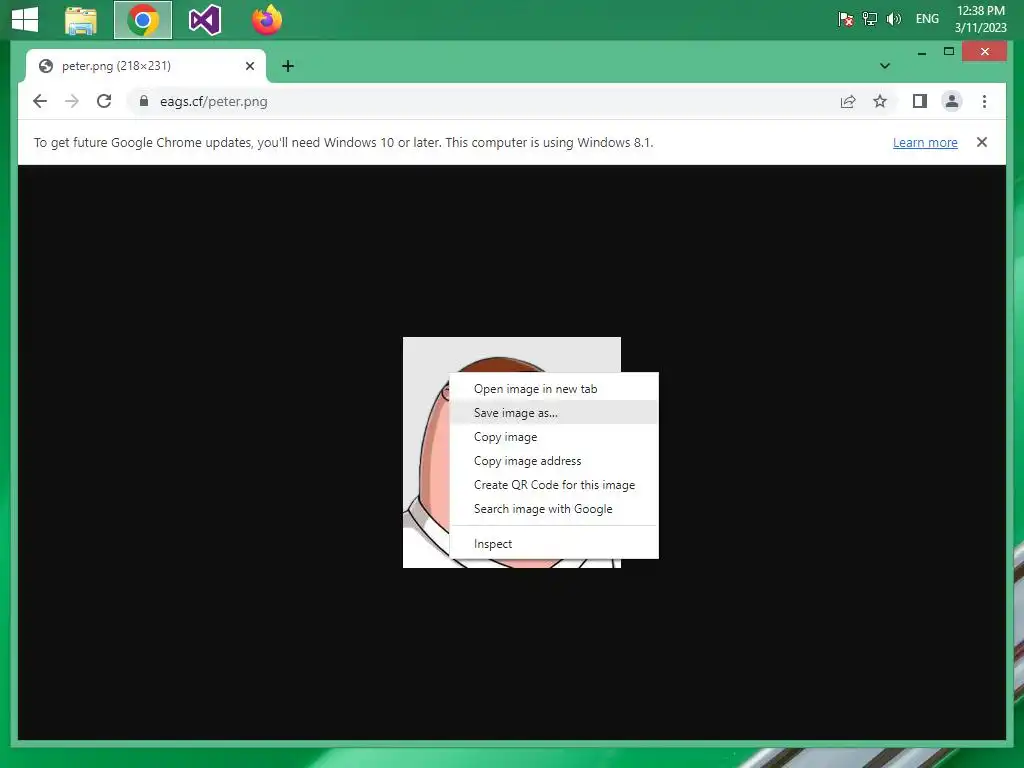View site information via the lock icon
The width and height of the screenshot is (1024, 768).
tap(144, 101)
